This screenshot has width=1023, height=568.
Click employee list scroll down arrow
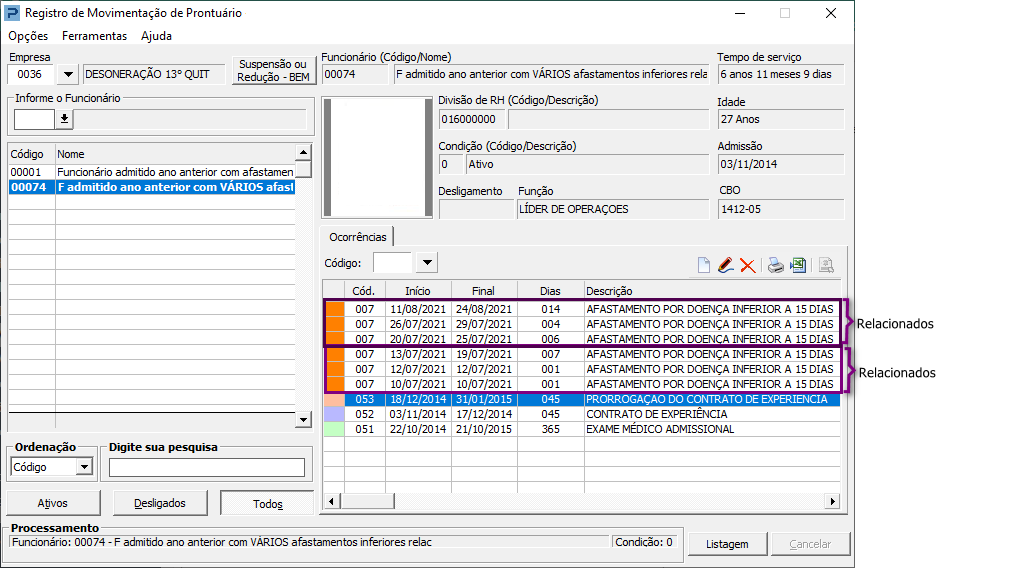(x=303, y=420)
